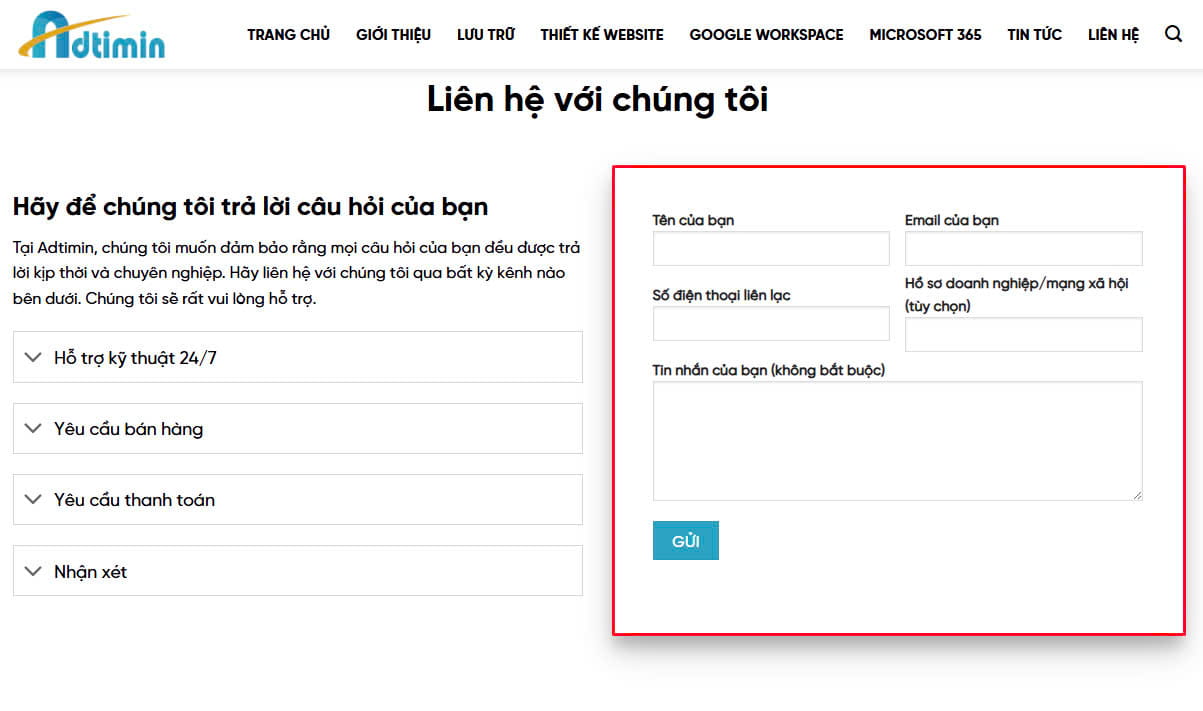
Task: Open the Tin tức menu item
Action: pos(1034,35)
